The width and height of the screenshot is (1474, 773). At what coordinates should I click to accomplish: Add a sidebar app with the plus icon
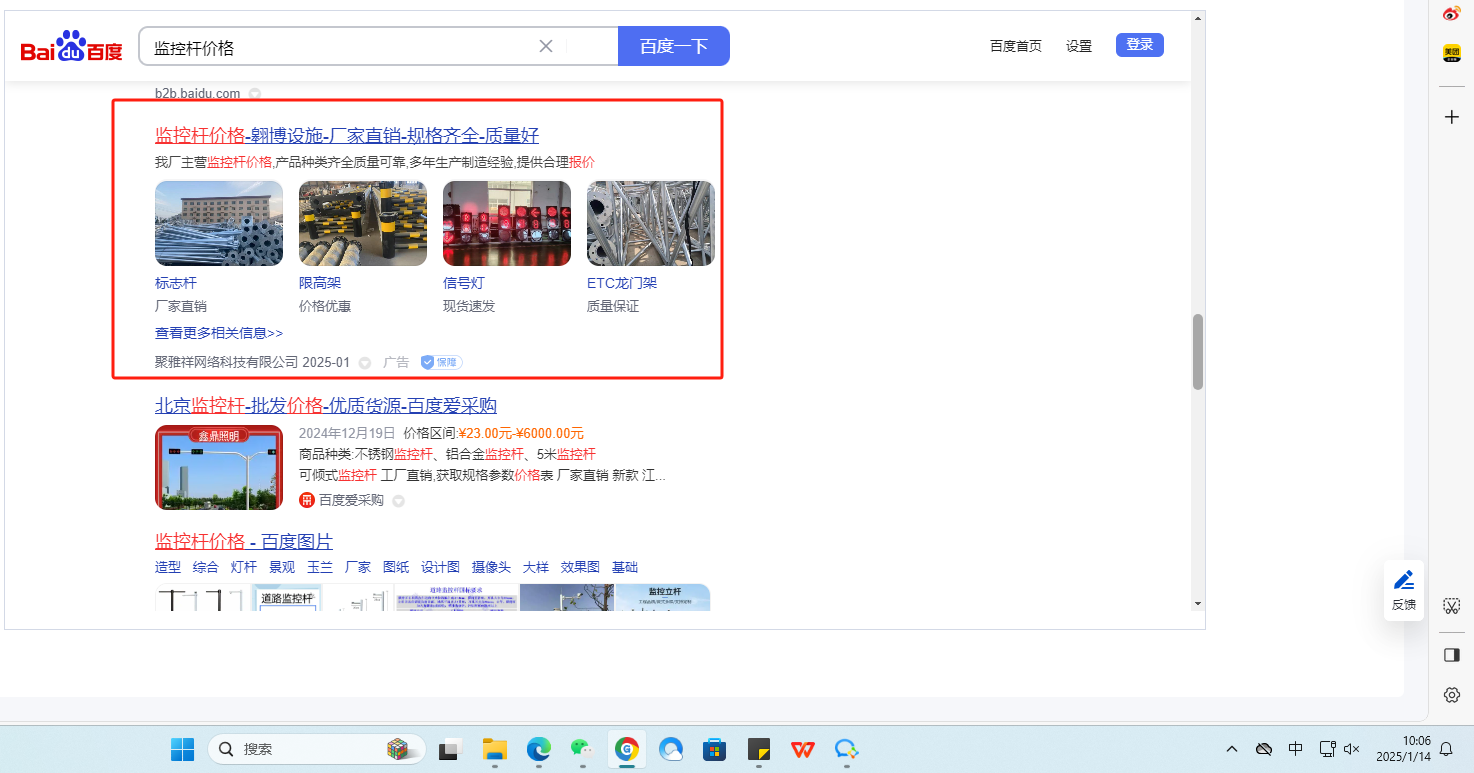click(x=1452, y=117)
